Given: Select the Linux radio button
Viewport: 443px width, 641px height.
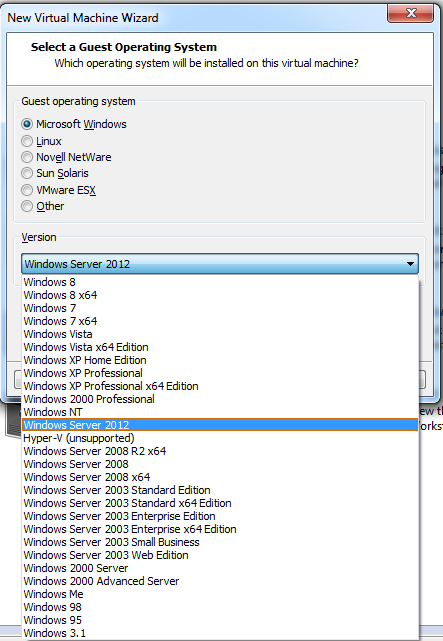Looking at the screenshot, I should [27, 141].
